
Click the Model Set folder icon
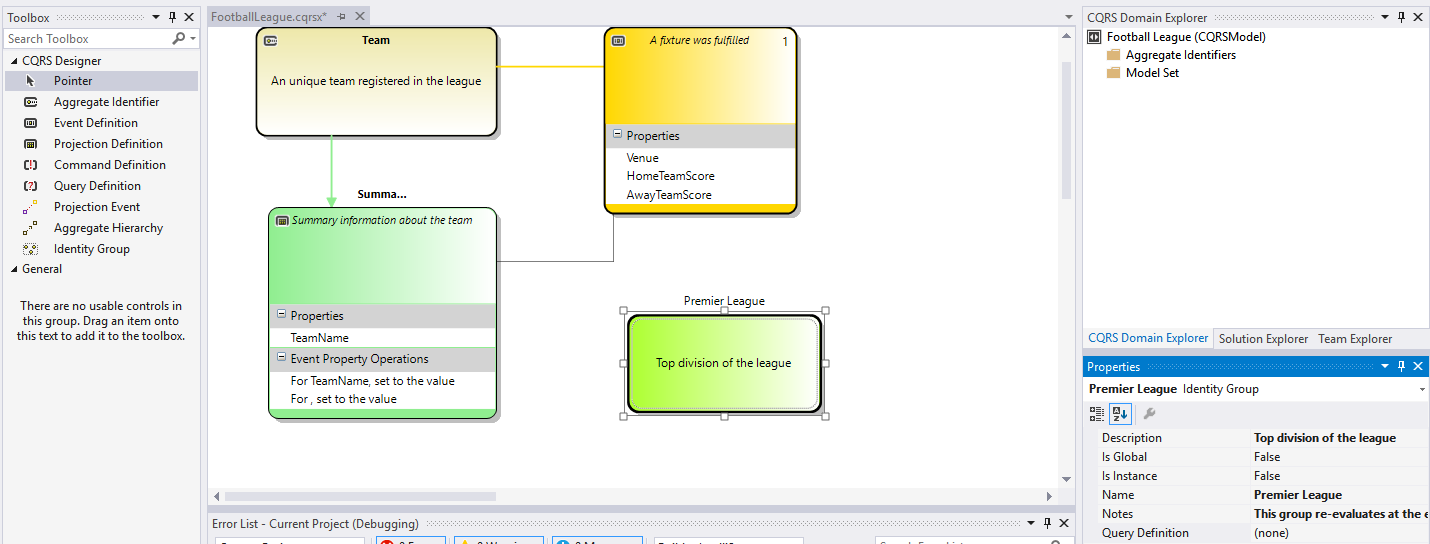[x=1114, y=73]
